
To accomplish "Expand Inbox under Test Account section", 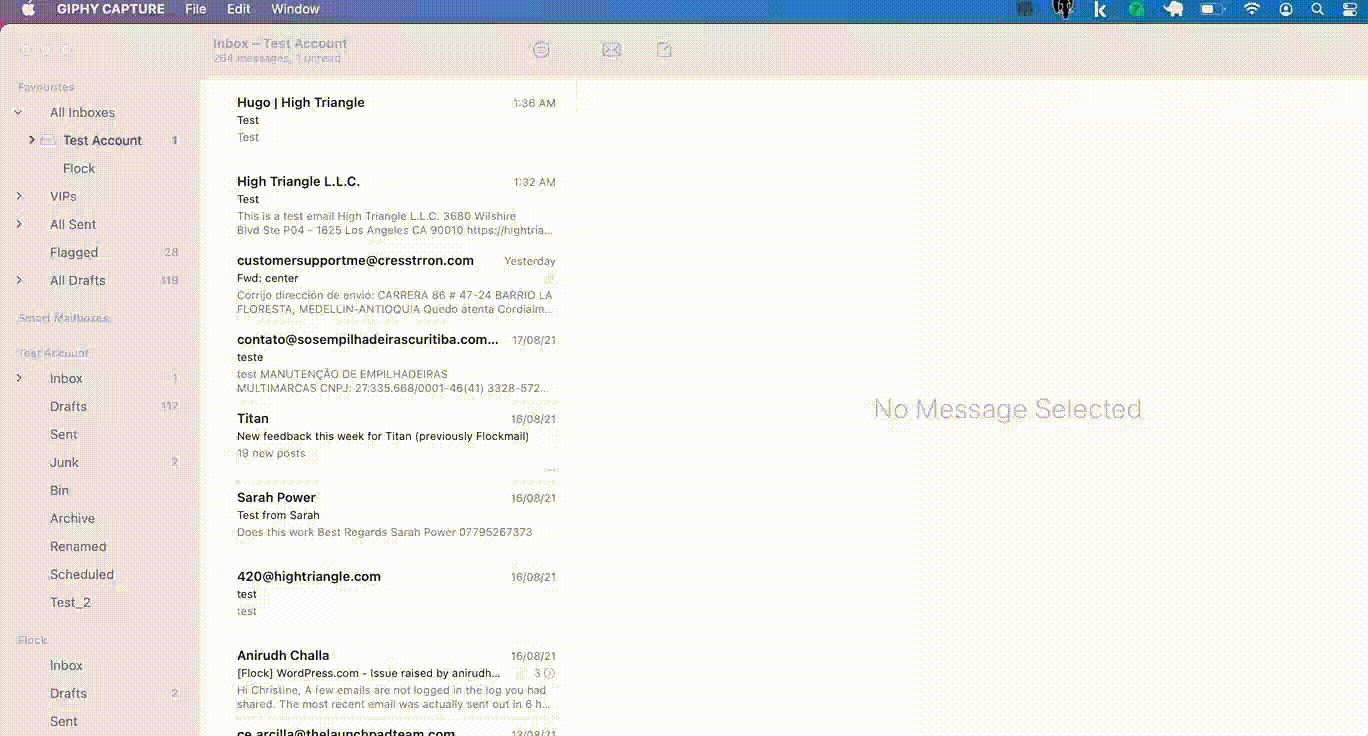I will pos(19,378).
